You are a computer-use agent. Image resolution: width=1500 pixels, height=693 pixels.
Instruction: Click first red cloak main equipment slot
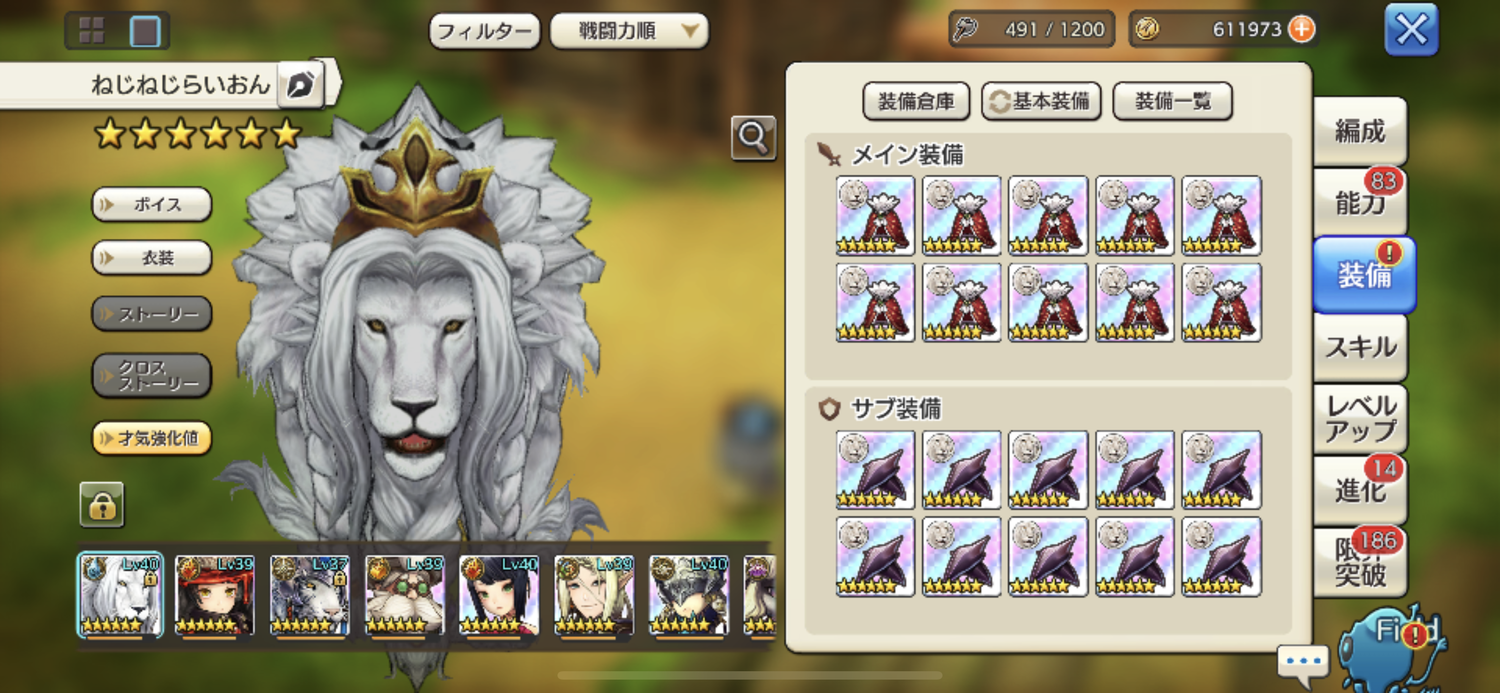(875, 216)
